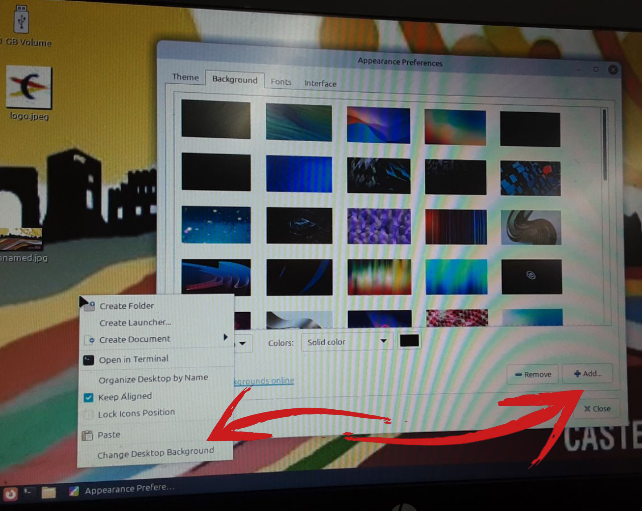Launch the terminal from the taskbar
Viewport: 642px width, 513px height.
pos(28,492)
